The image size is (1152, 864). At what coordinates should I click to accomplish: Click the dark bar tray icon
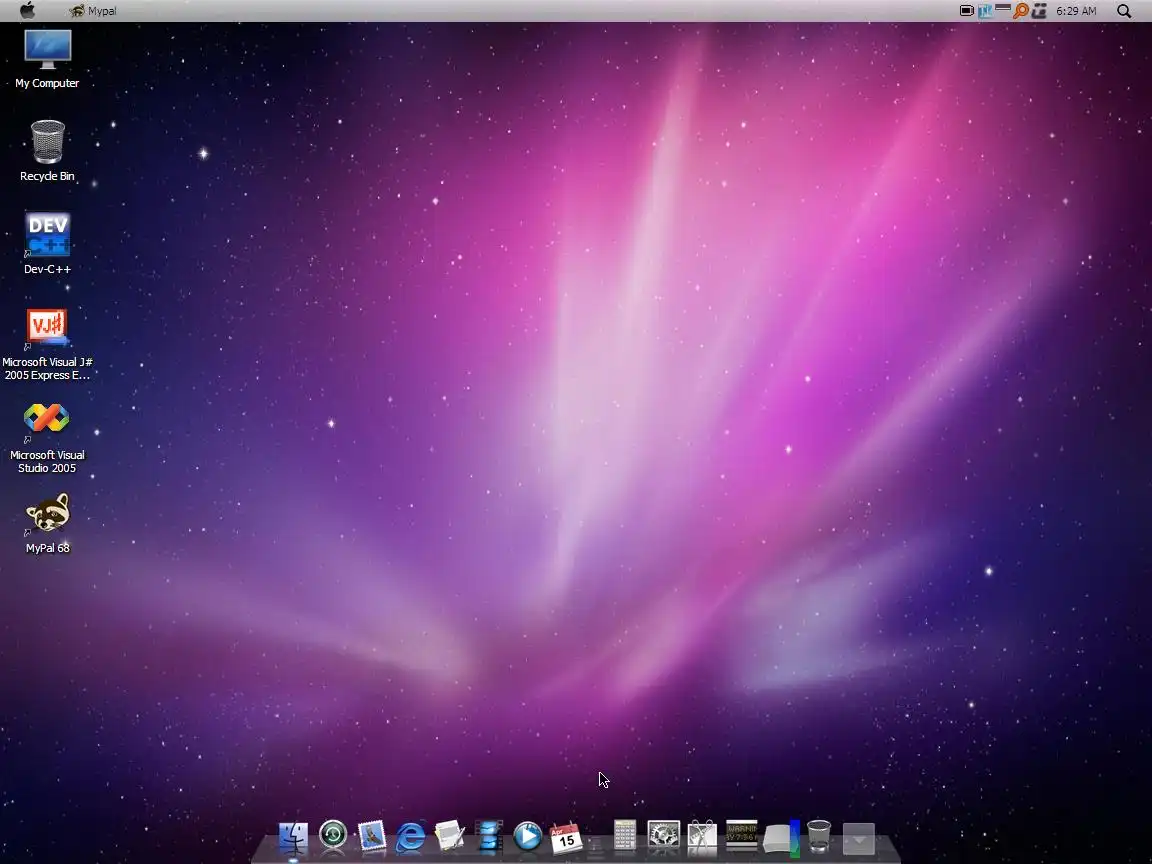(1003, 9)
